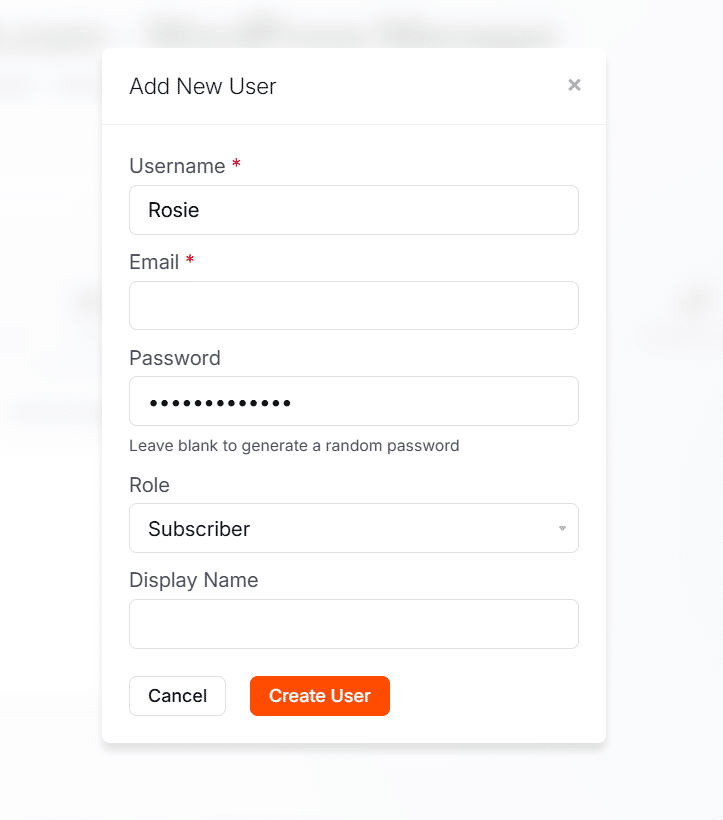Click the random password helper text
Viewport: 723px width, 820px height.
(x=293, y=445)
